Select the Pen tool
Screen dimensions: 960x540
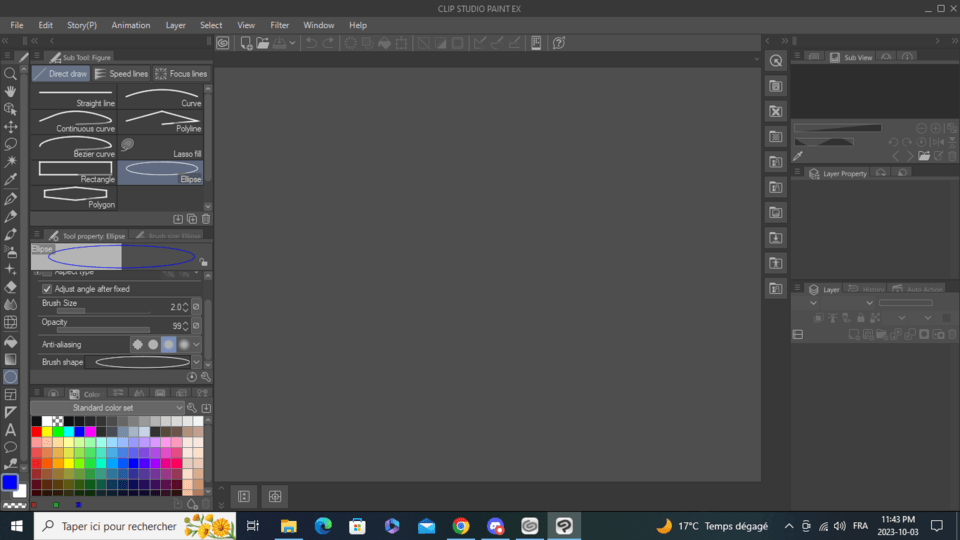(10, 198)
